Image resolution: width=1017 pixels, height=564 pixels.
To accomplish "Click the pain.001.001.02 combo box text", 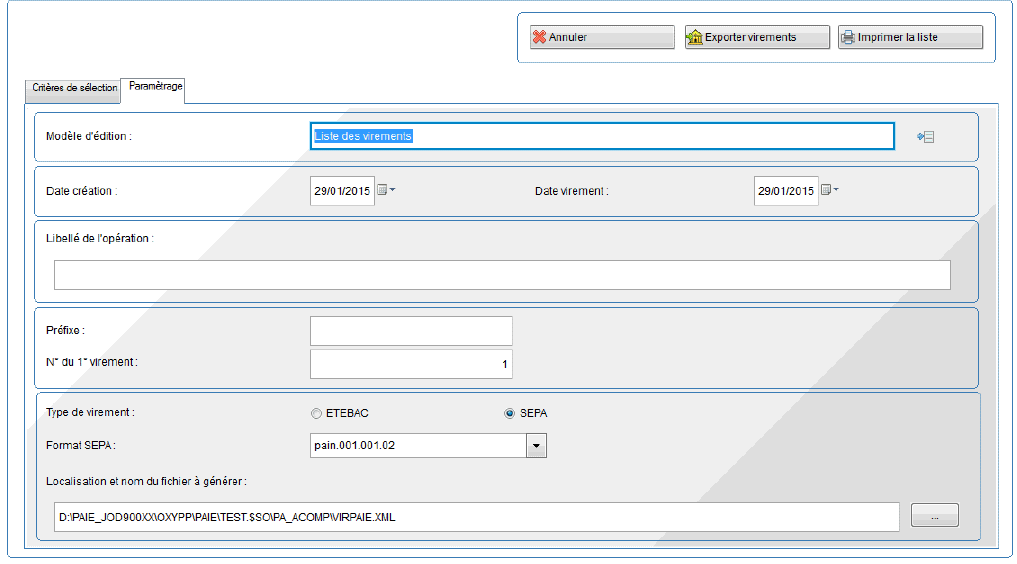I will (x=354, y=445).
